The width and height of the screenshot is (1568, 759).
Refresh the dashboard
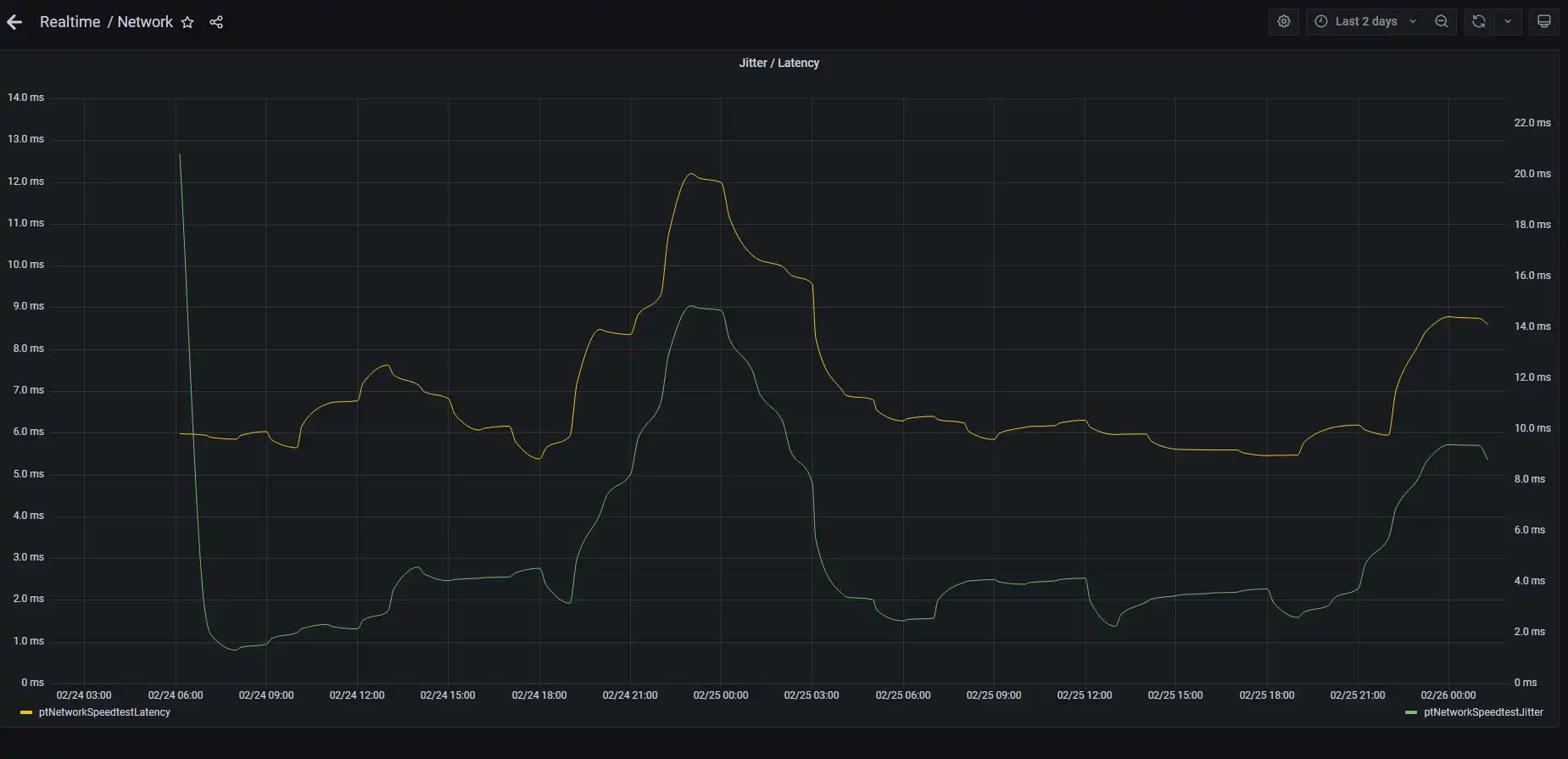(x=1479, y=22)
